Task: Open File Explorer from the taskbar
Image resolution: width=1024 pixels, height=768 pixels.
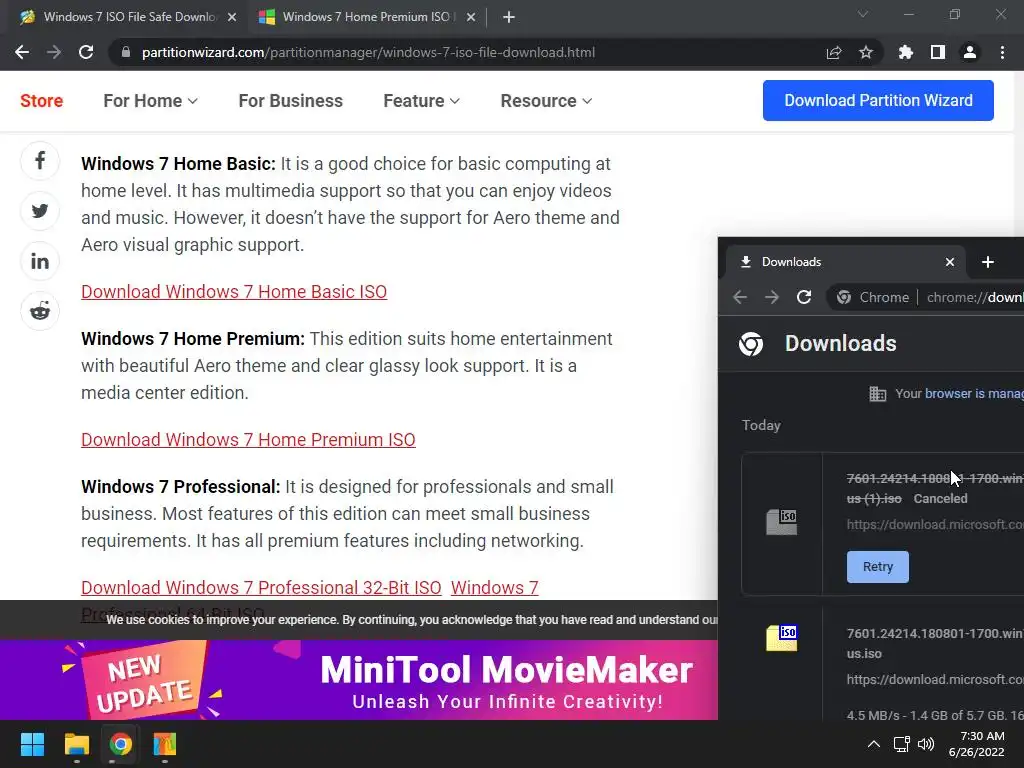Action: click(76, 744)
